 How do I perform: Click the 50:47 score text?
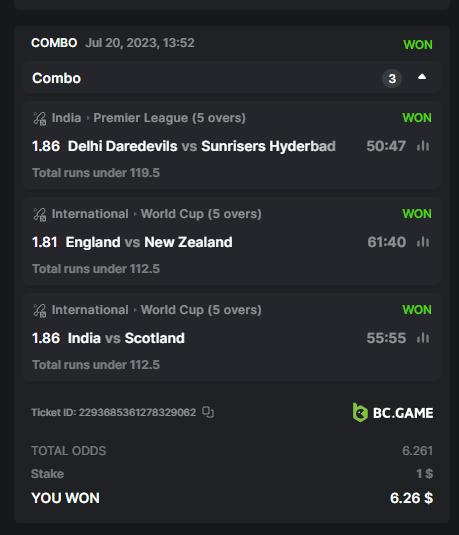click(386, 146)
